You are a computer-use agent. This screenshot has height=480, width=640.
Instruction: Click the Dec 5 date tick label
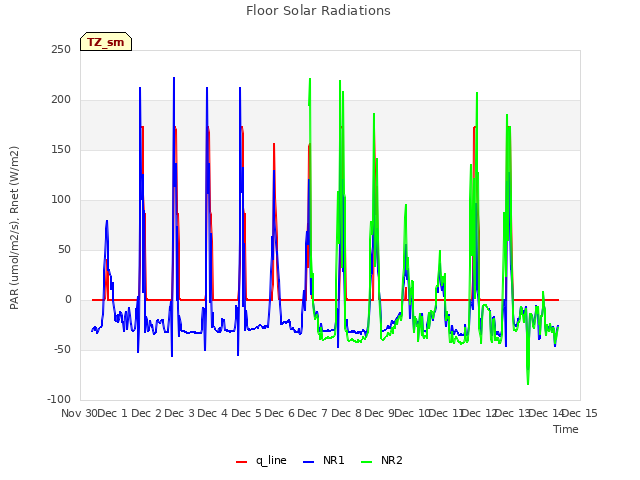click(246, 413)
